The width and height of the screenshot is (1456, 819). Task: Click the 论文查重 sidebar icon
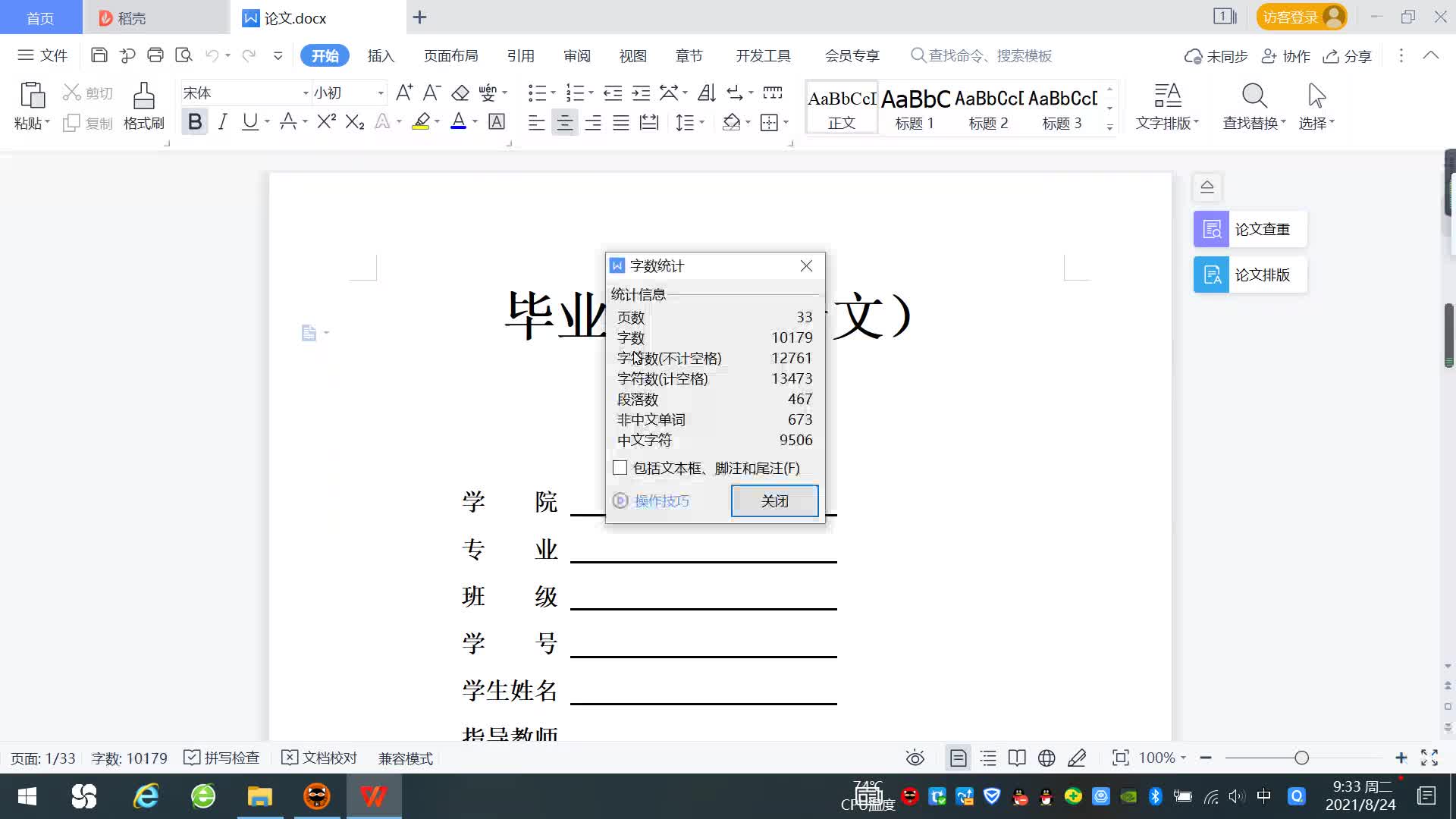pyautogui.click(x=1211, y=229)
